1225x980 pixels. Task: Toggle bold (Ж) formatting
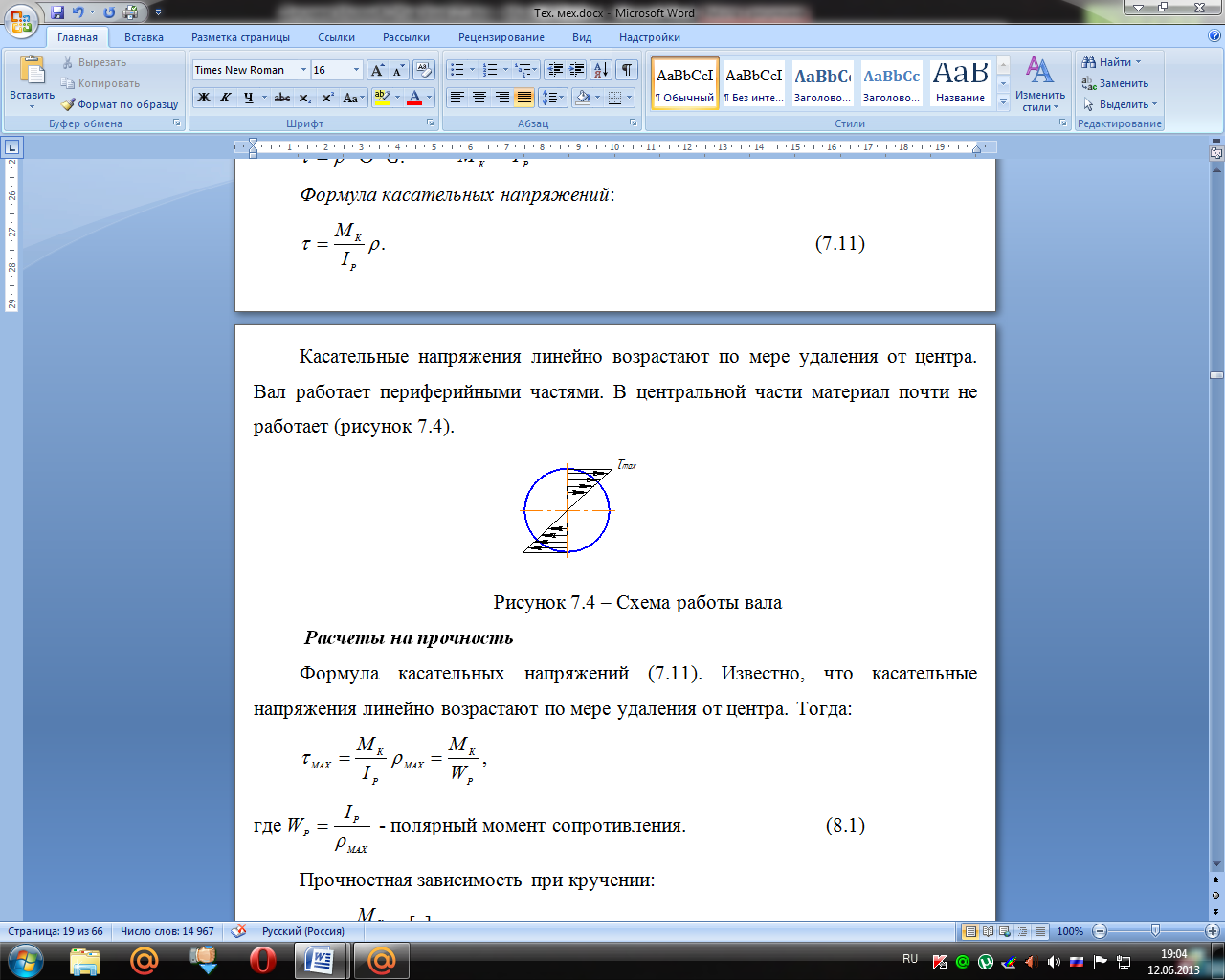(x=203, y=98)
